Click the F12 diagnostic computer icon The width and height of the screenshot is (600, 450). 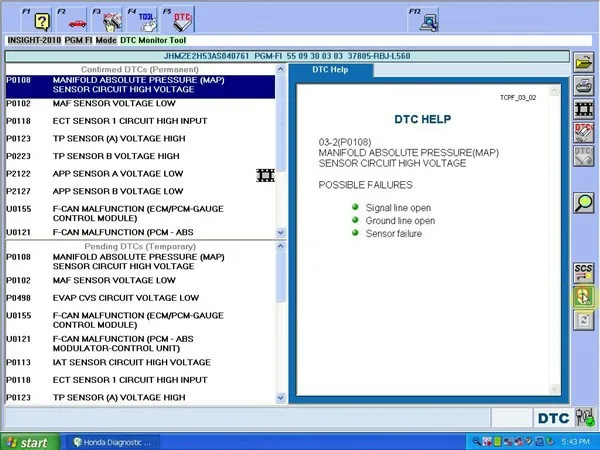(x=423, y=19)
